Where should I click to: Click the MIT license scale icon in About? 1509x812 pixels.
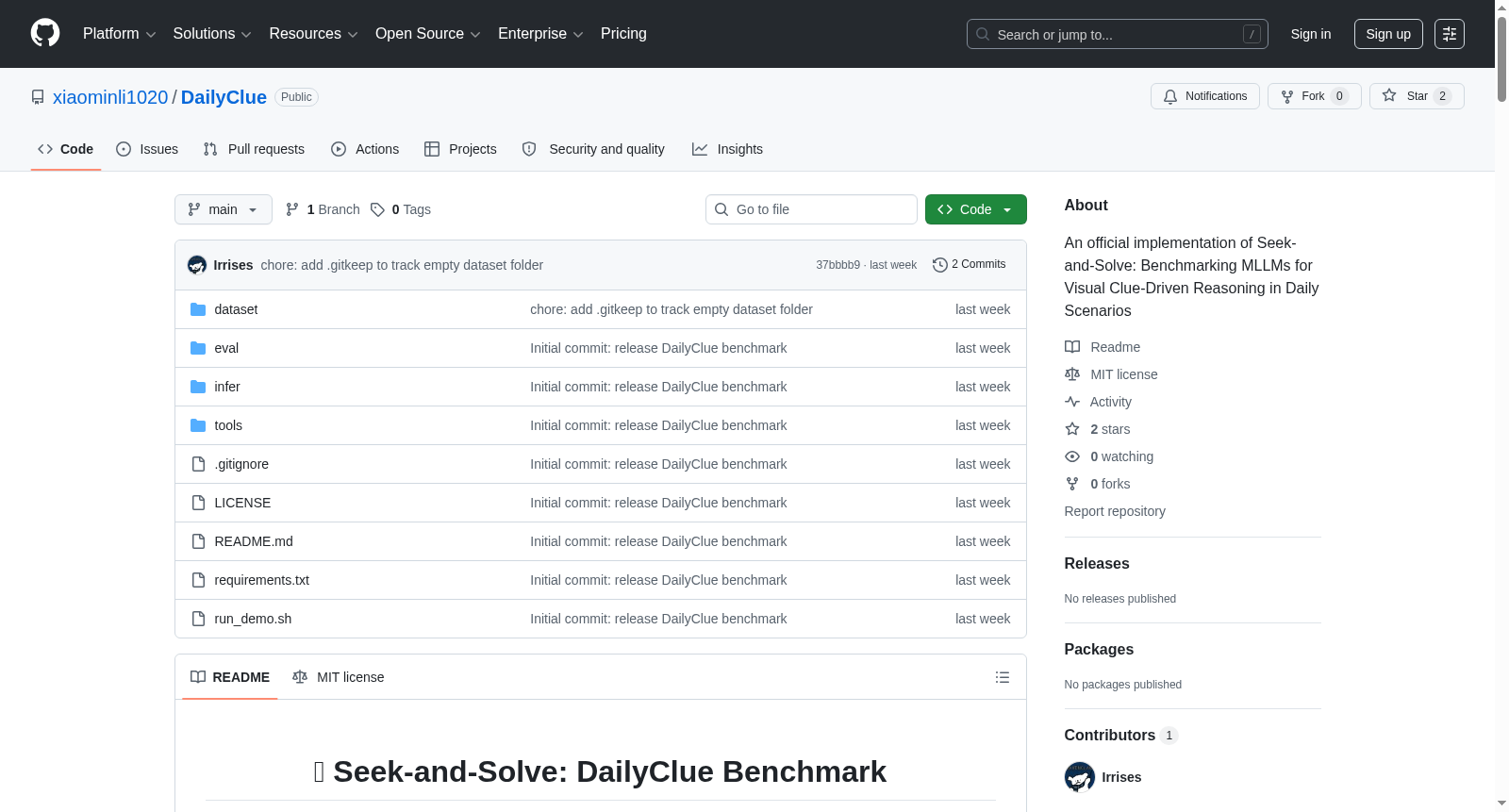[1072, 374]
